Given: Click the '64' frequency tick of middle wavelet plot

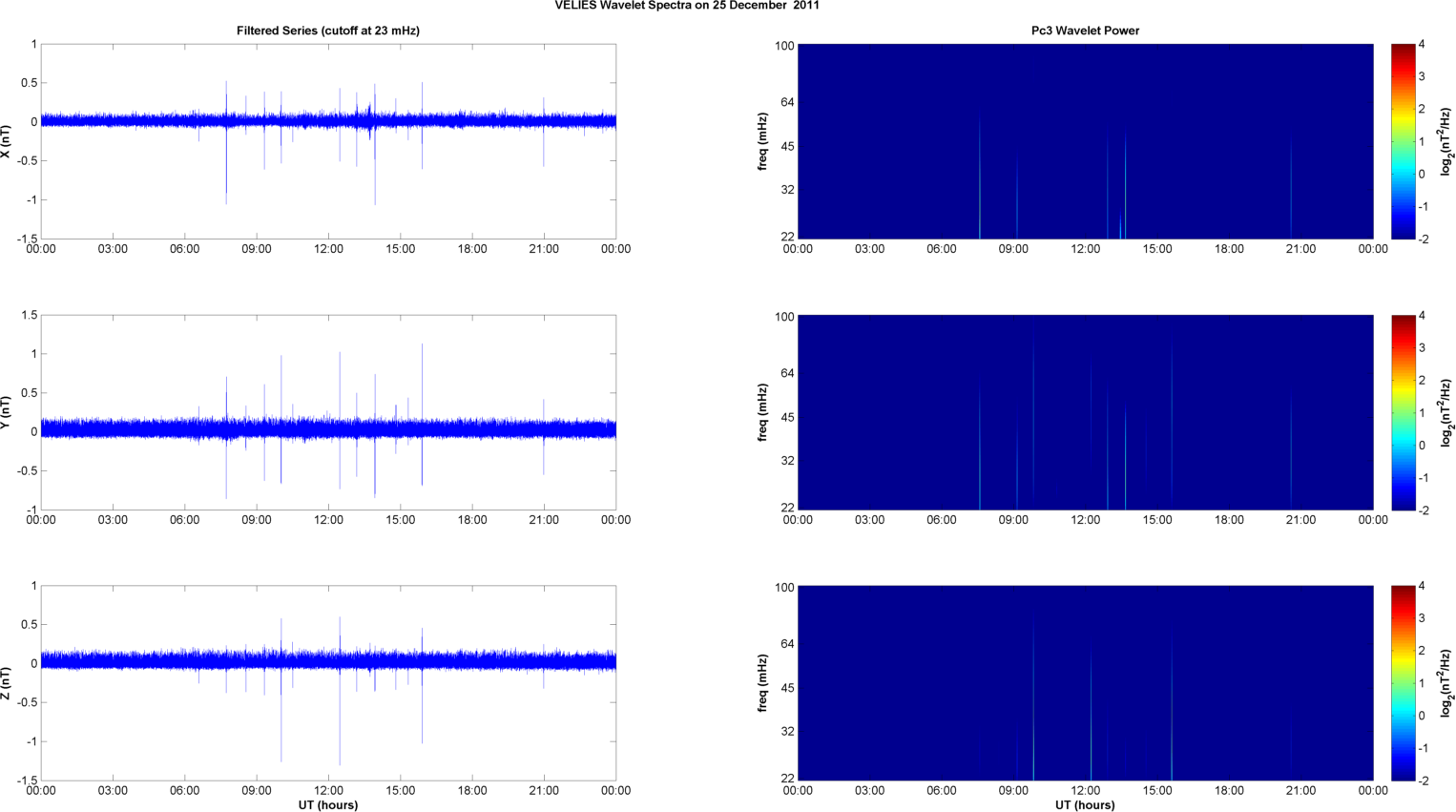Looking at the screenshot, I should coord(787,373).
